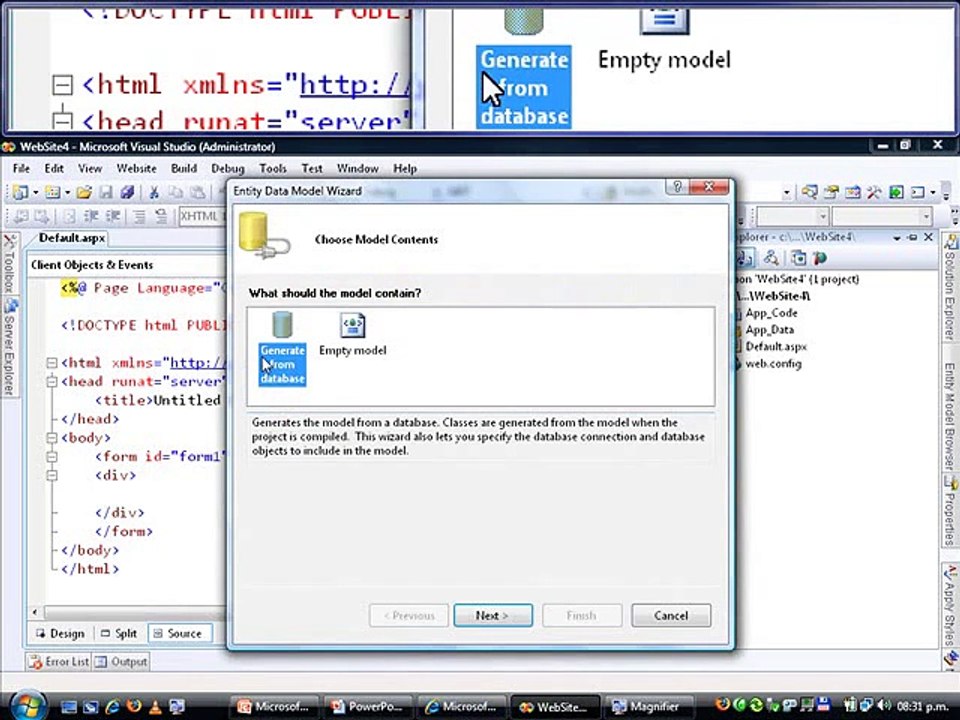Click the green Start Page toolbar icon
Viewport: 960px width, 720px height.
coord(896,192)
